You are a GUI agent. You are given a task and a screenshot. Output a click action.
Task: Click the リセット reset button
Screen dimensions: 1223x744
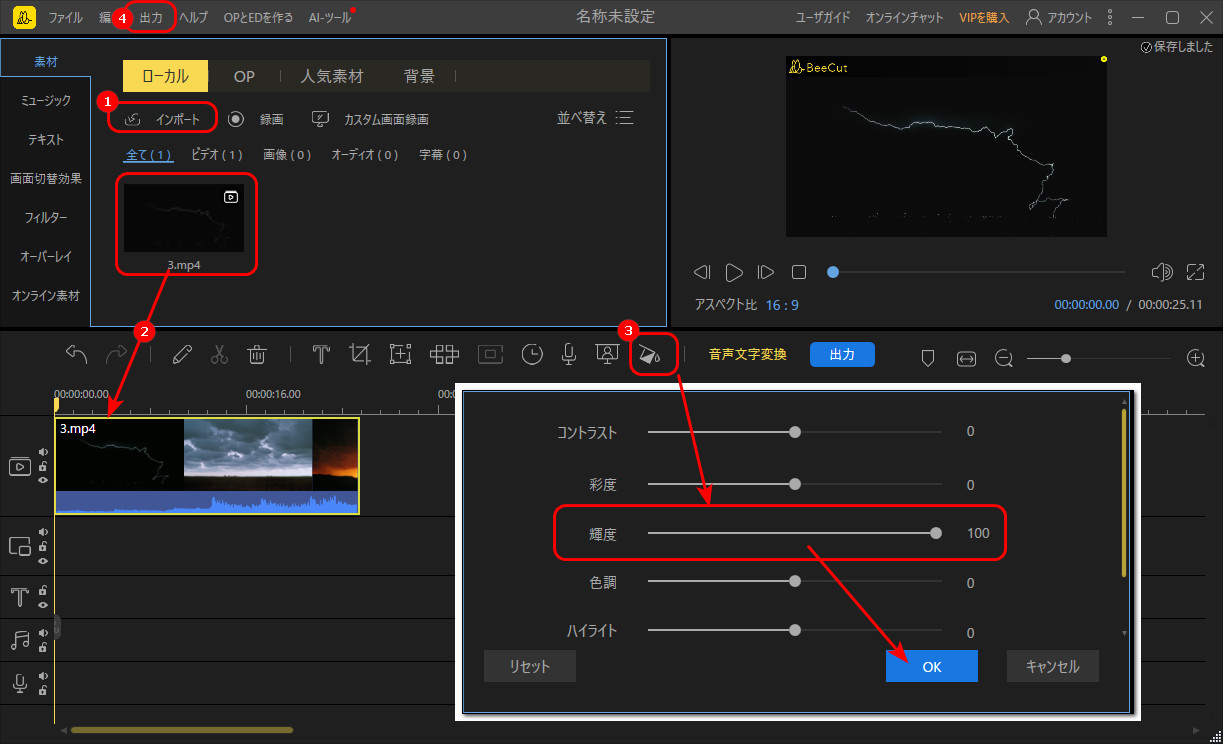coord(529,667)
